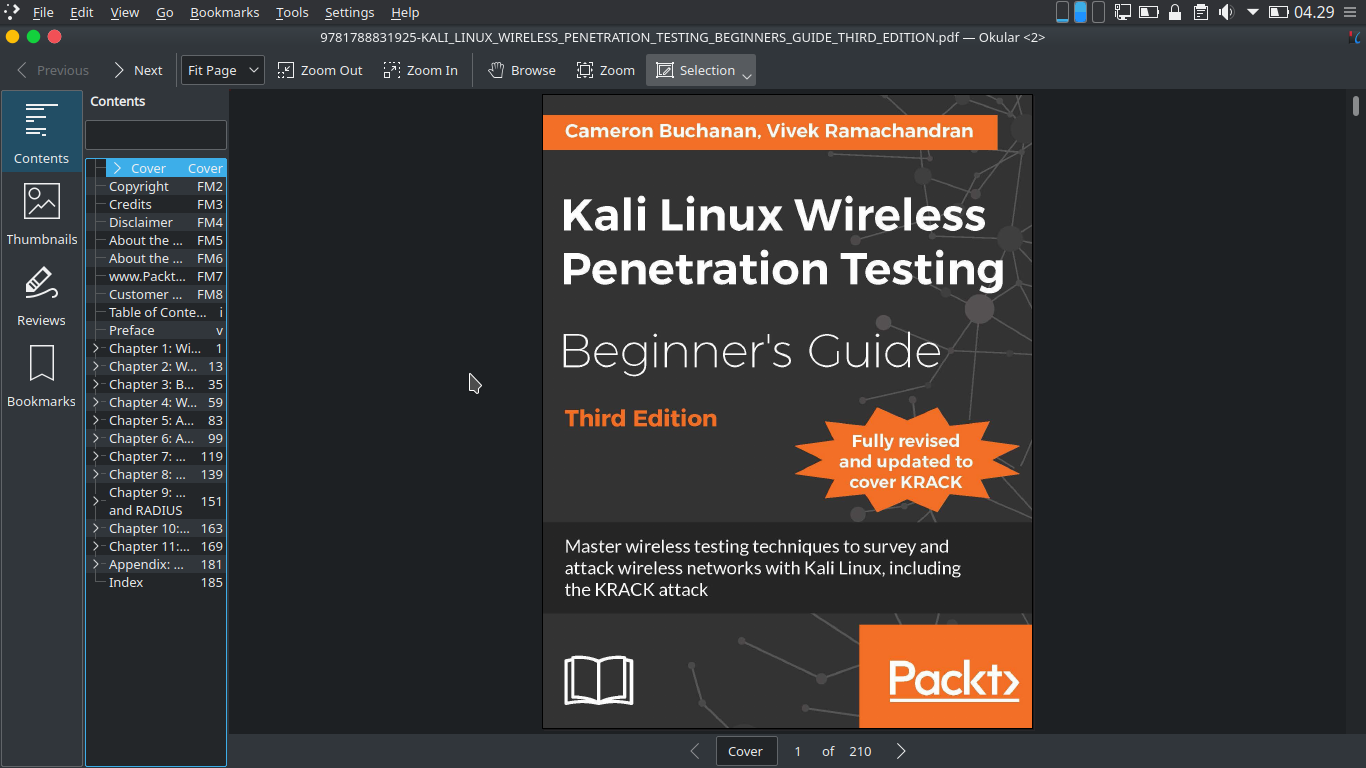The height and width of the screenshot is (768, 1366).
Task: Click the page label field showing Cover
Action: pos(747,751)
